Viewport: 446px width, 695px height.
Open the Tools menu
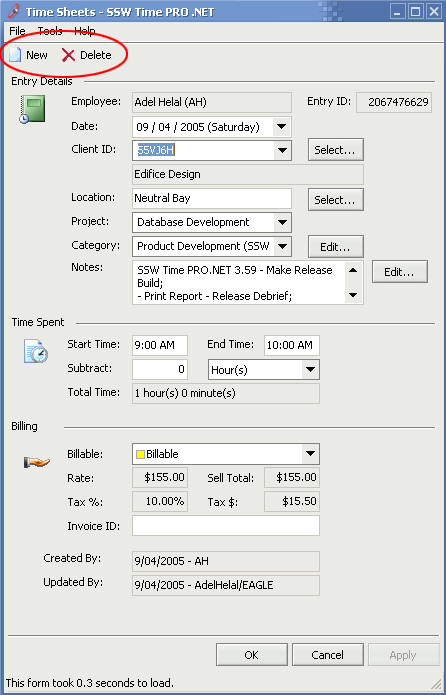click(x=50, y=31)
